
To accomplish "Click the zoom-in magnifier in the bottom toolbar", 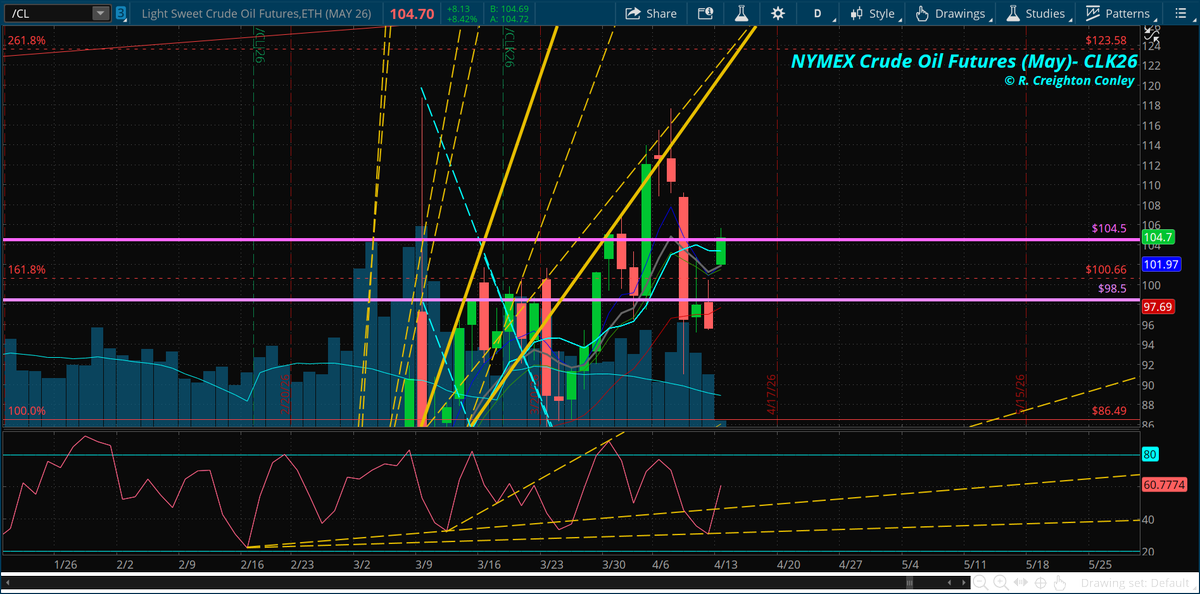I will click(999, 582).
